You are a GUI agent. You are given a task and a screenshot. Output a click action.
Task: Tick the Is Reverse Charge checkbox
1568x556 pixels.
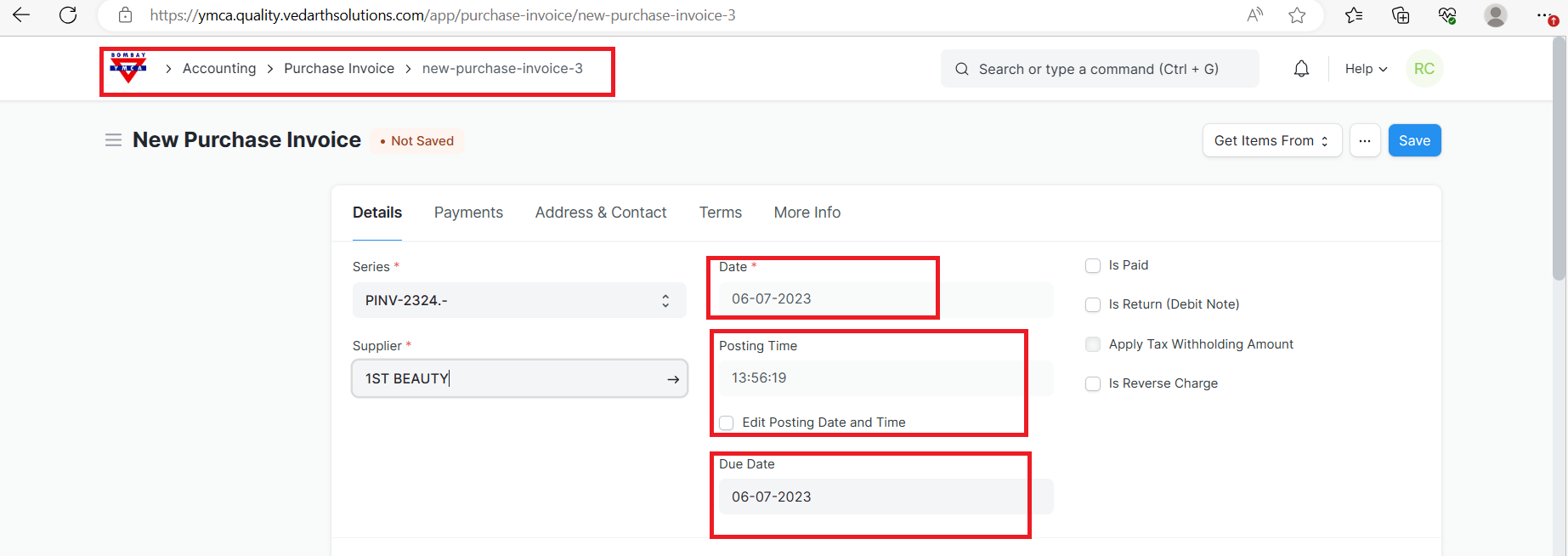[1093, 384]
